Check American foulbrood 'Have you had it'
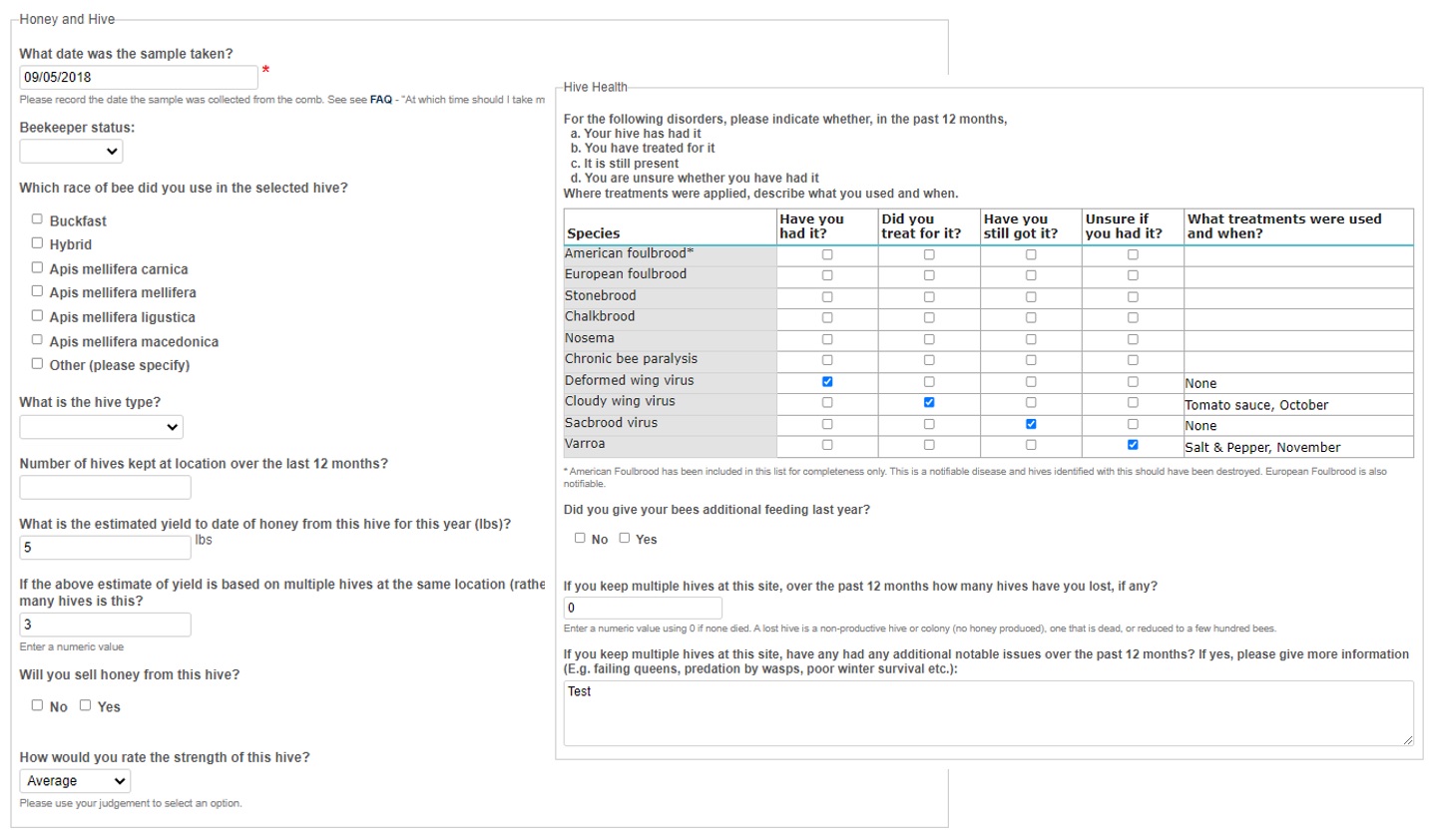 pyautogui.click(x=827, y=254)
